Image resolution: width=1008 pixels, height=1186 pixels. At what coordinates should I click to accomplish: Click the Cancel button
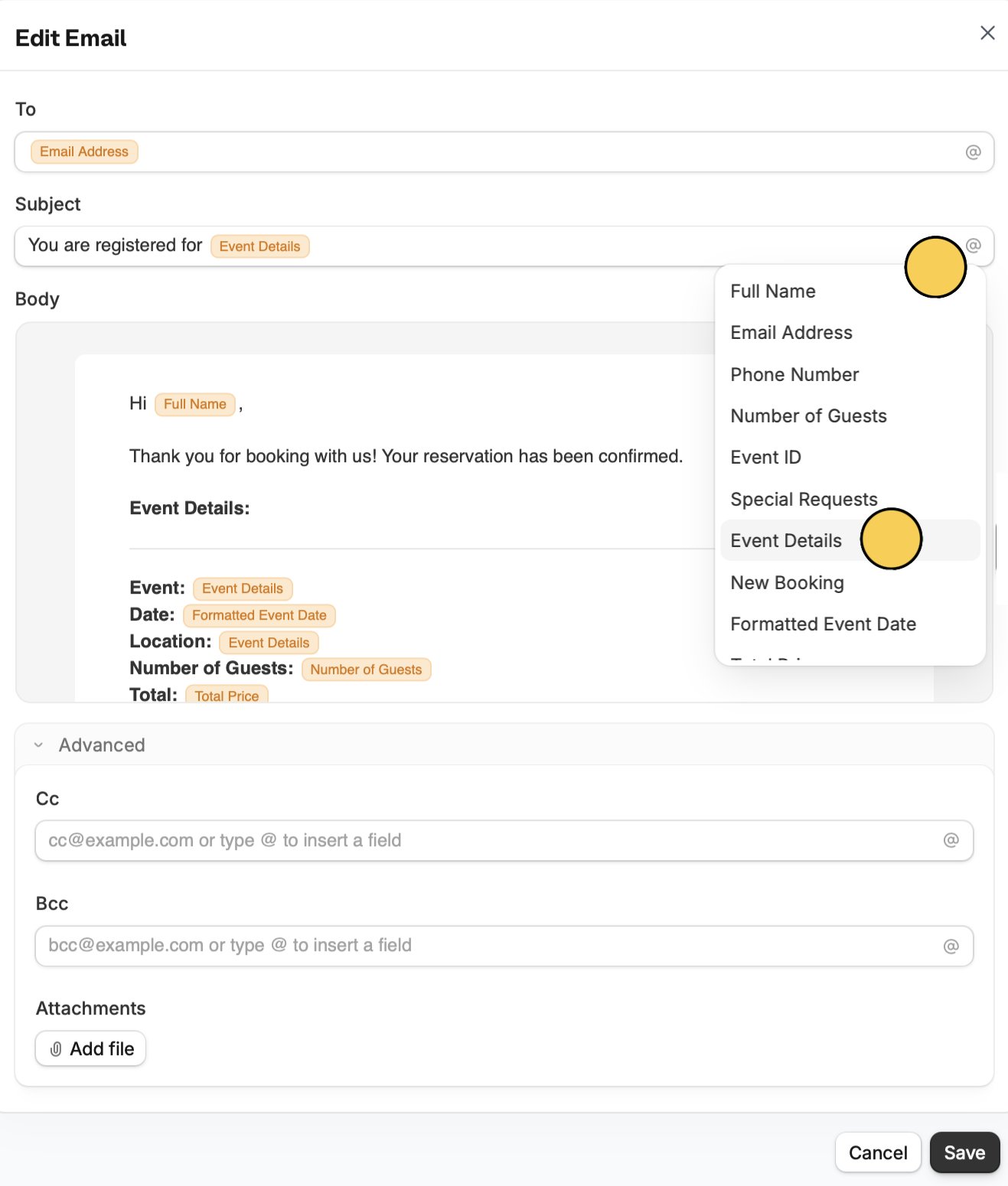coord(878,1152)
